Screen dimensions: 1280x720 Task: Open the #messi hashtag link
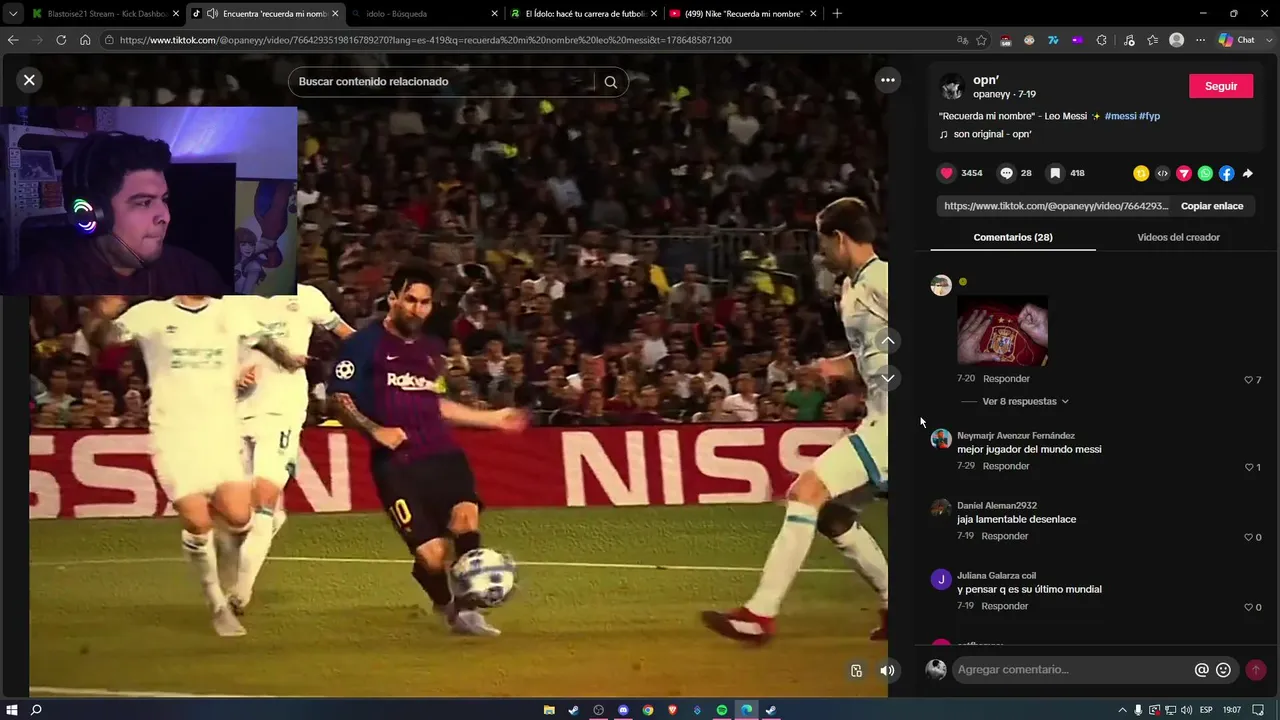pyautogui.click(x=1120, y=116)
